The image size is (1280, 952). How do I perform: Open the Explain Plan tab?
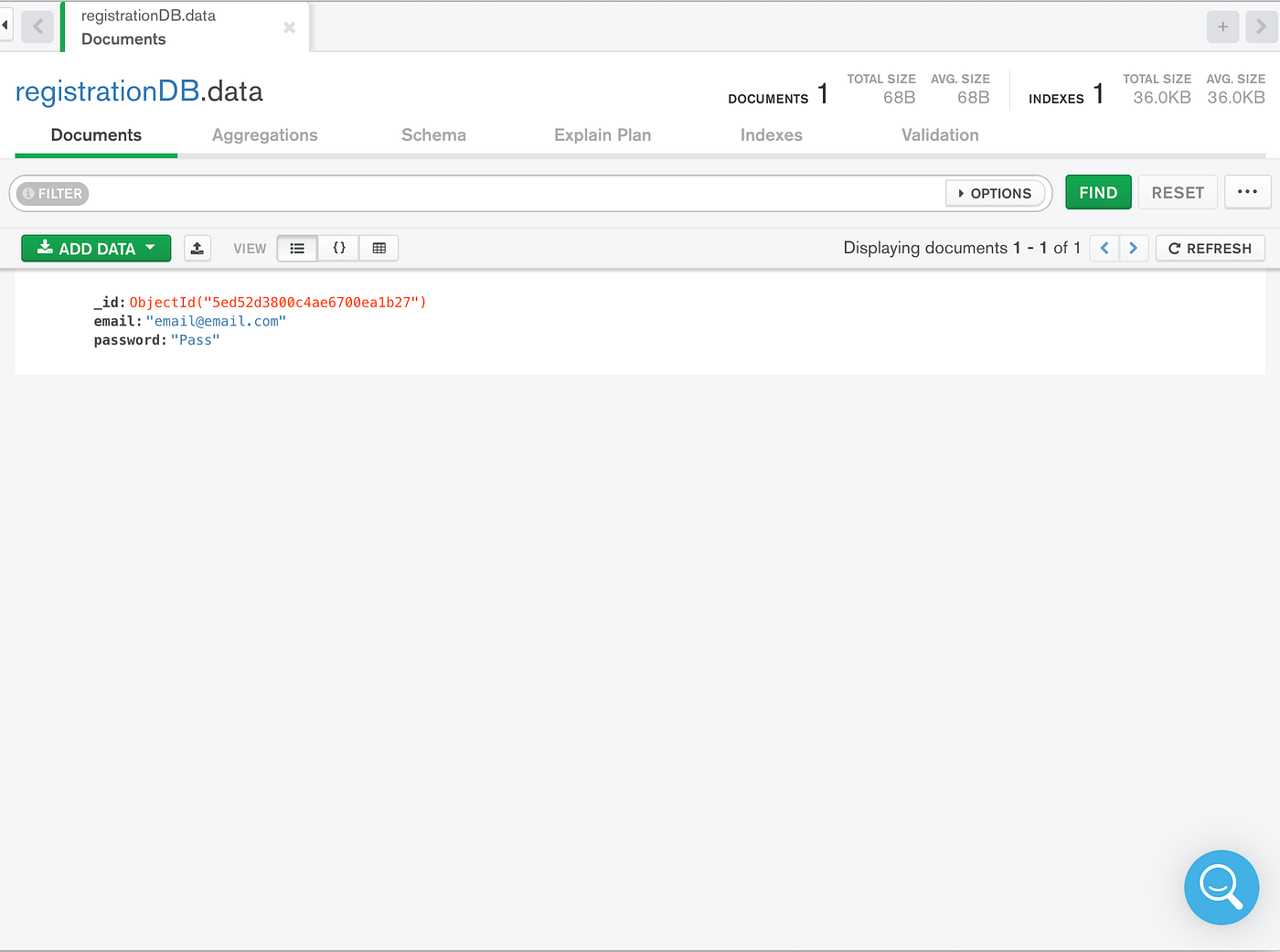(x=602, y=134)
